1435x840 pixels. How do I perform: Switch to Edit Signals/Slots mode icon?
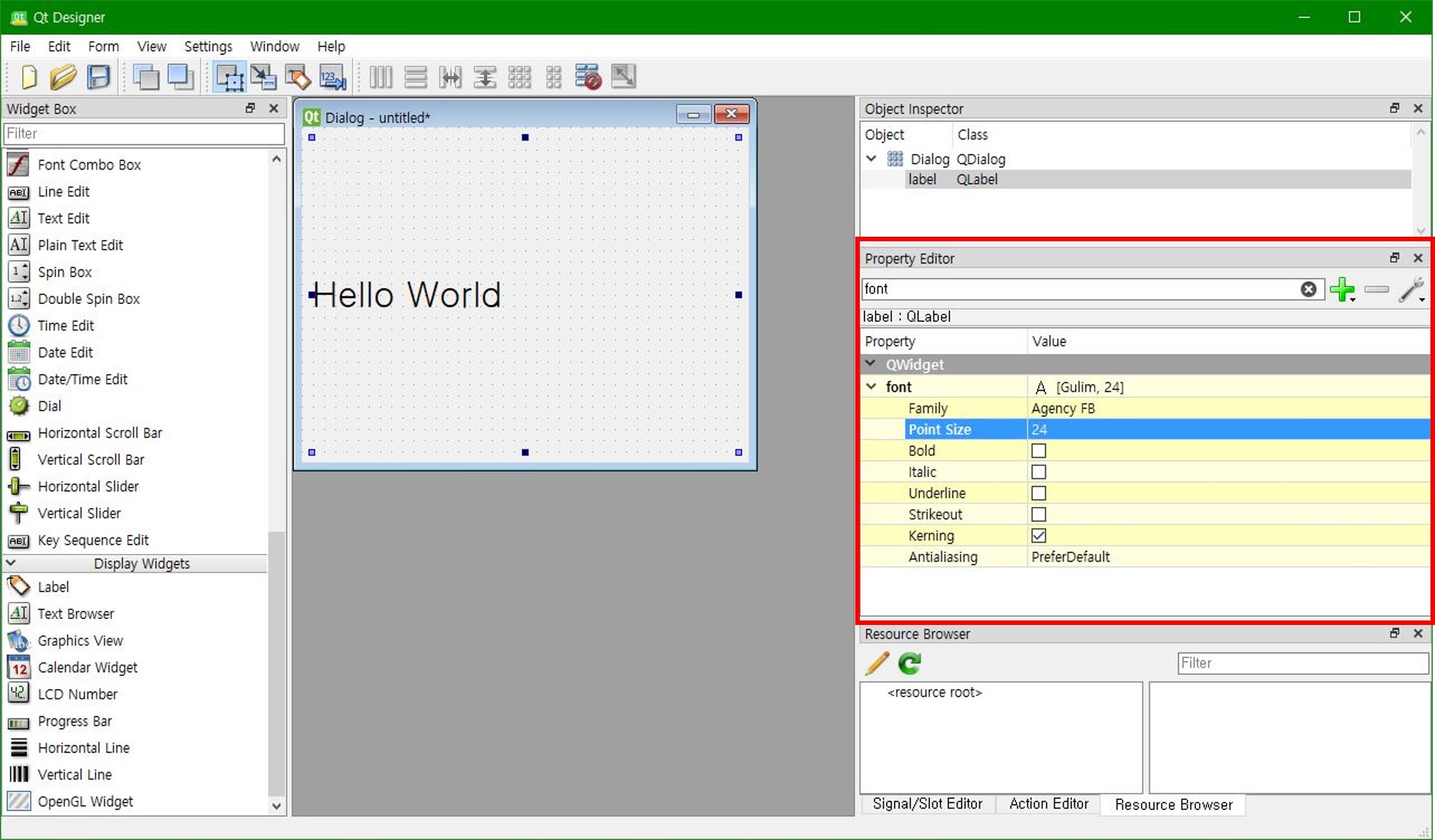point(263,77)
